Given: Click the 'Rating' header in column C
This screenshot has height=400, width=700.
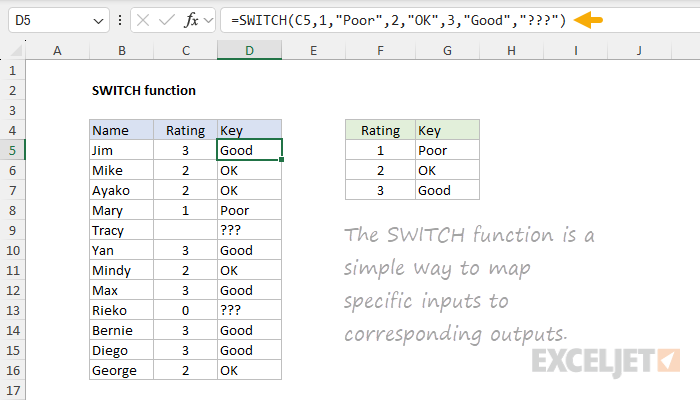Looking at the screenshot, I should [x=186, y=130].
